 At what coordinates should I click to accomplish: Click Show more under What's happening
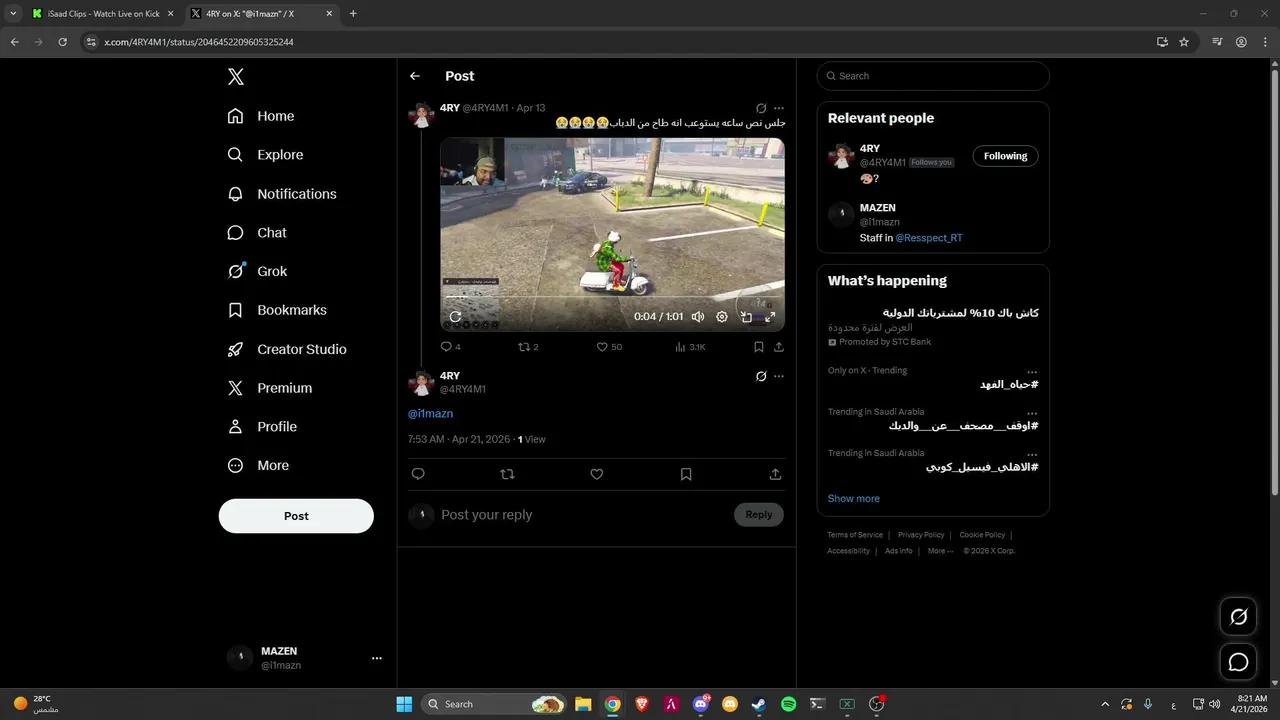click(x=854, y=498)
